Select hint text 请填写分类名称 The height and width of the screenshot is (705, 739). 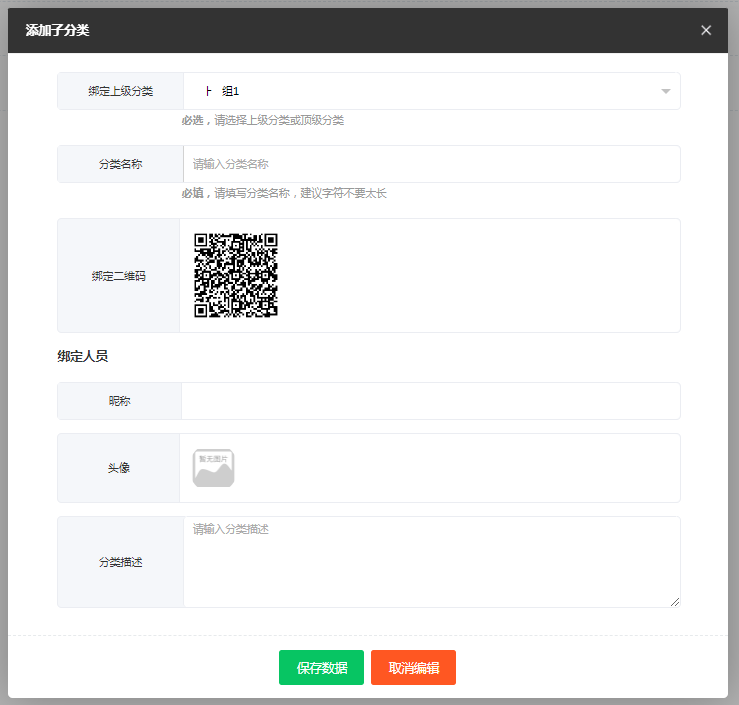(x=252, y=193)
